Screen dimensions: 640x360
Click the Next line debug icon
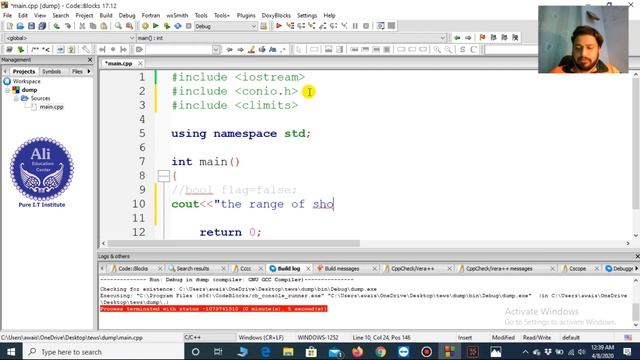301,26
